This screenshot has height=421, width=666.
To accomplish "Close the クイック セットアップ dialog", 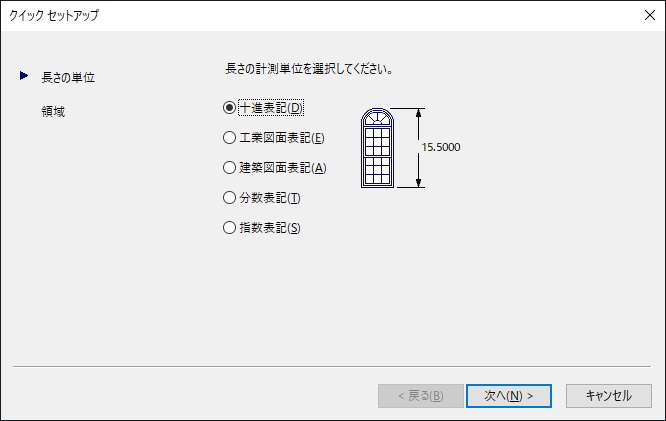I will [649, 15].
